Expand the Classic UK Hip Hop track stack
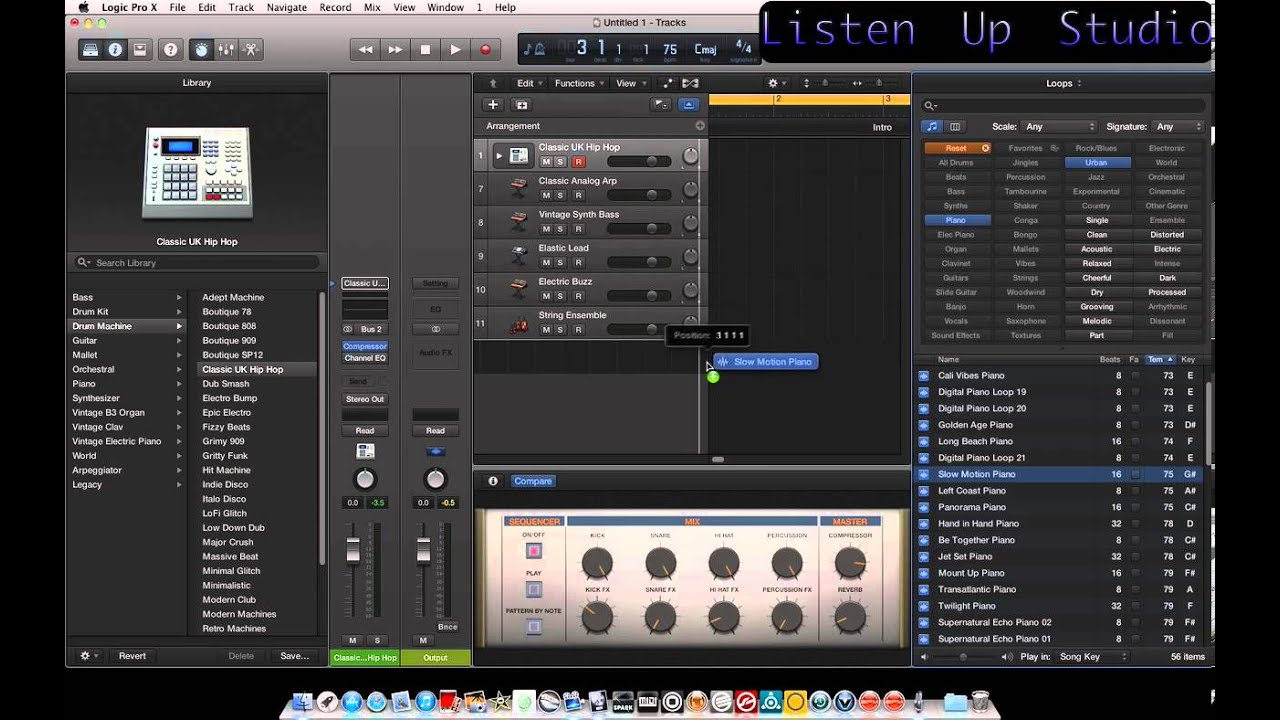The width and height of the screenshot is (1280, 720). click(499, 155)
